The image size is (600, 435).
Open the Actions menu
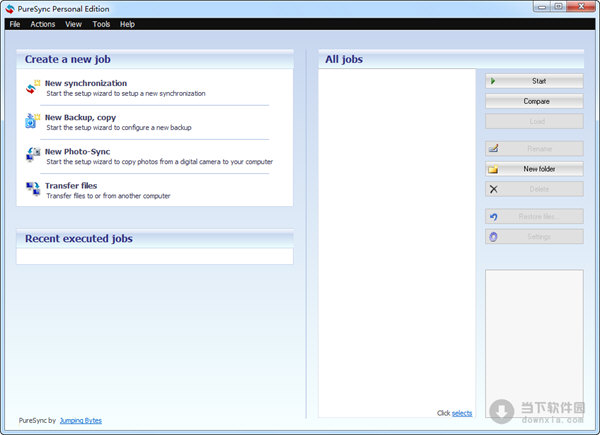[x=43, y=24]
